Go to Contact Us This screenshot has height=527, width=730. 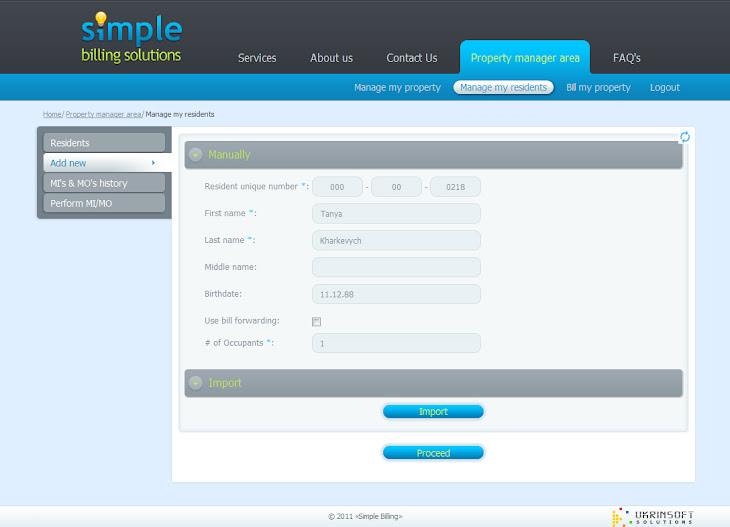(412, 58)
